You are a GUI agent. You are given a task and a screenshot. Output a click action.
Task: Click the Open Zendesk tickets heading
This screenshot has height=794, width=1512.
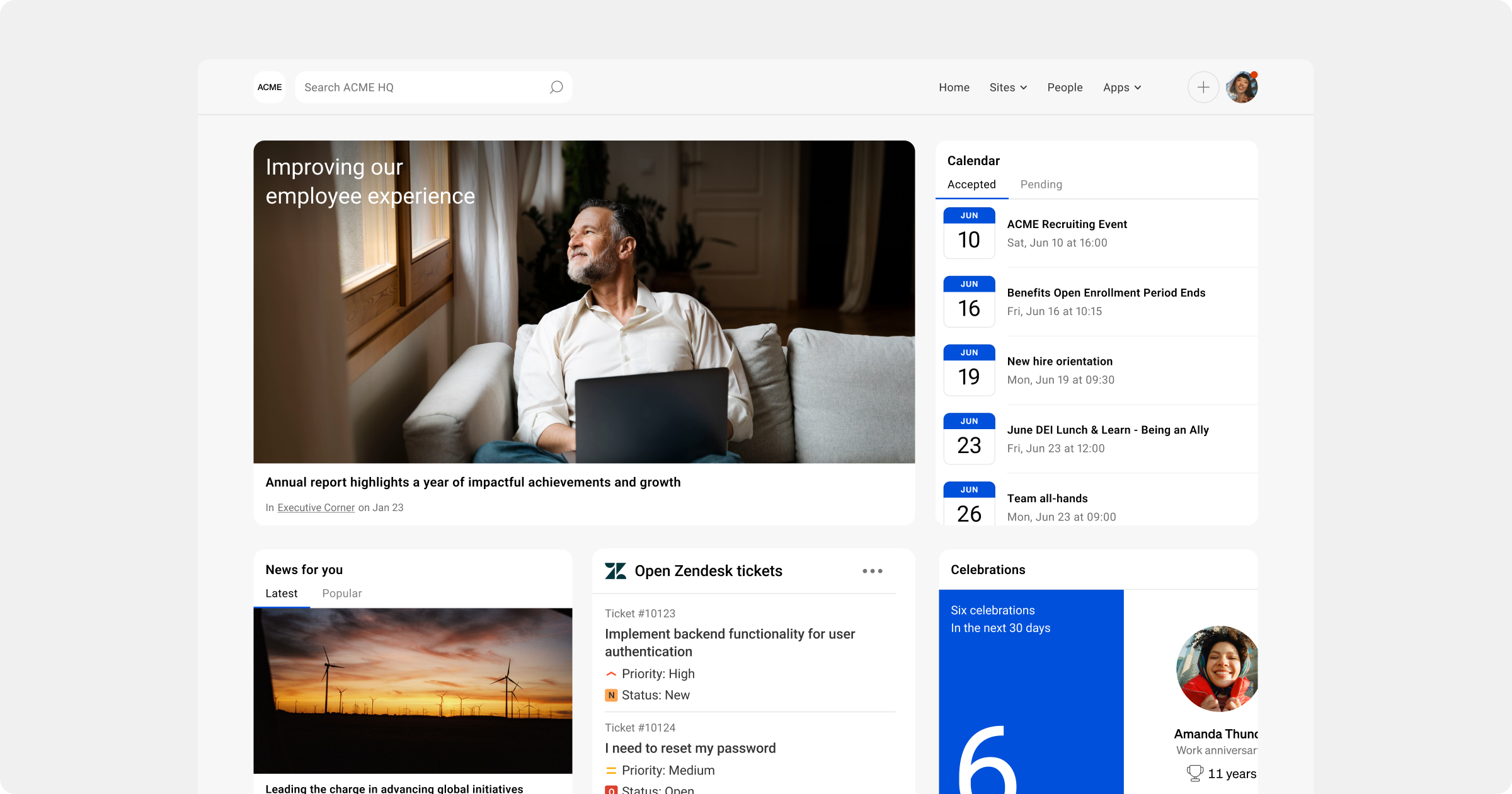708,571
